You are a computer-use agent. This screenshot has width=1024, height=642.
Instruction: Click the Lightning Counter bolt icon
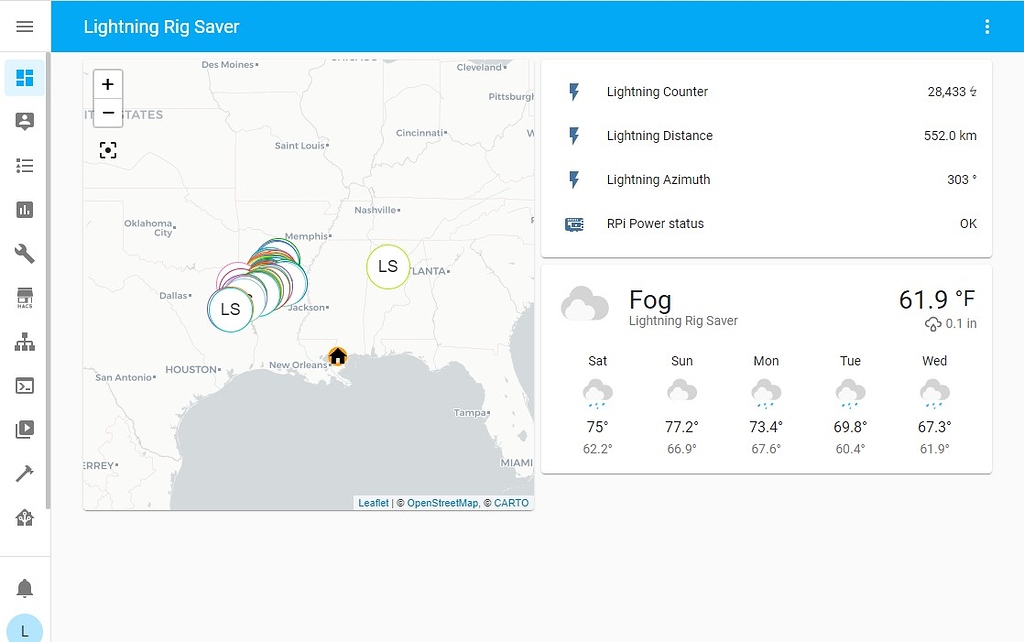click(573, 91)
